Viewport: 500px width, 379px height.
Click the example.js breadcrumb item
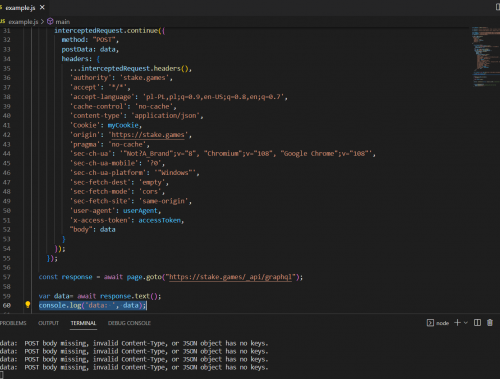(23, 22)
